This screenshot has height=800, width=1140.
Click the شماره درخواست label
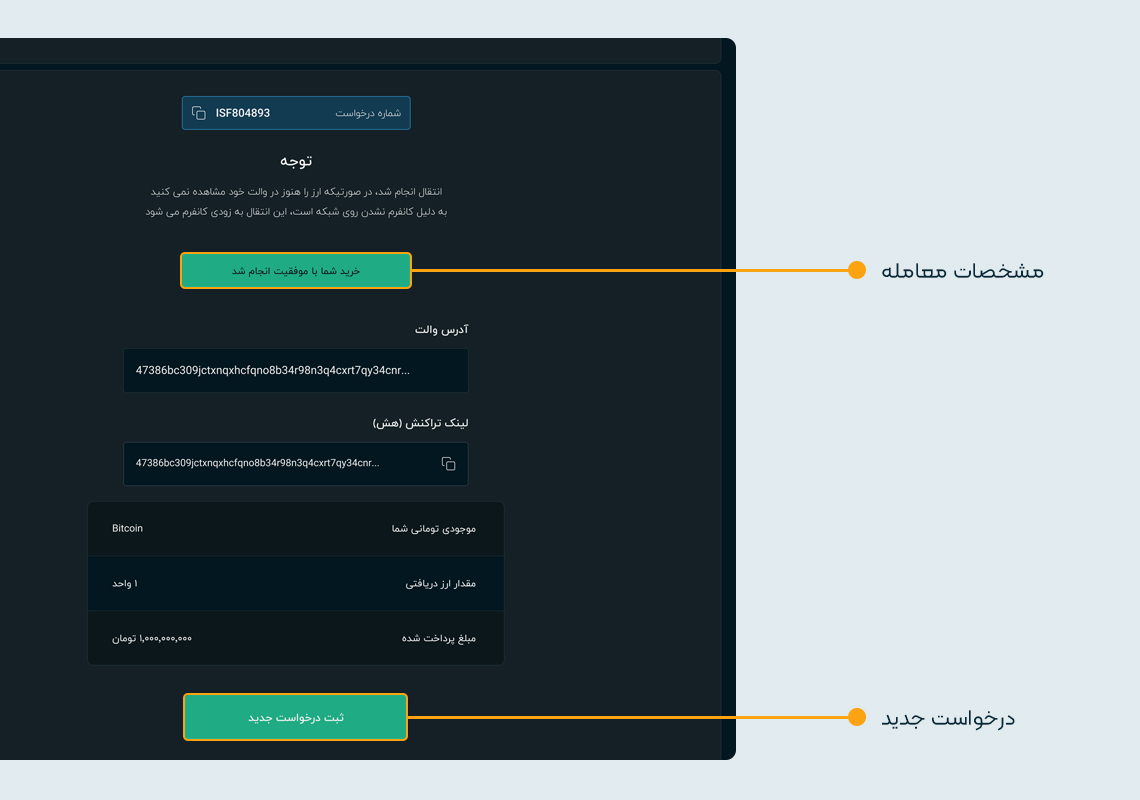(x=368, y=113)
